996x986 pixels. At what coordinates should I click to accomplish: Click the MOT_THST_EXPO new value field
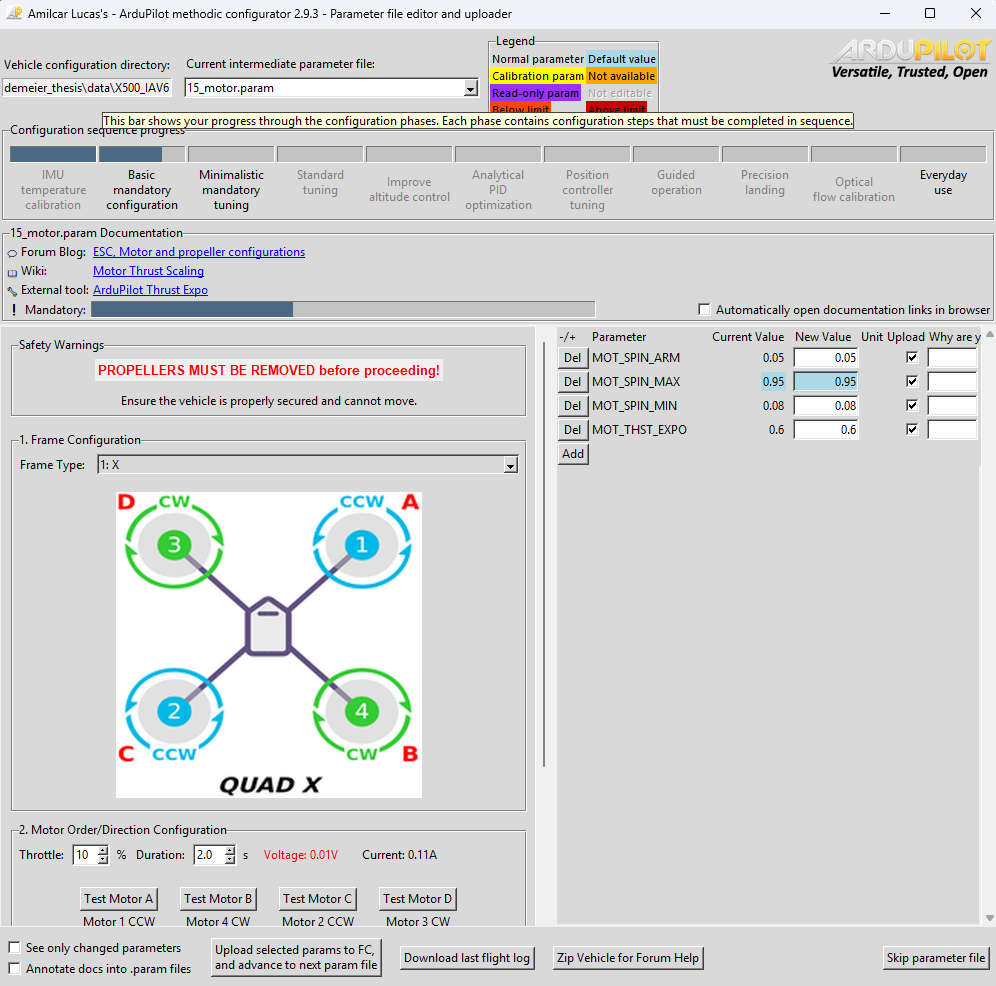pos(826,430)
